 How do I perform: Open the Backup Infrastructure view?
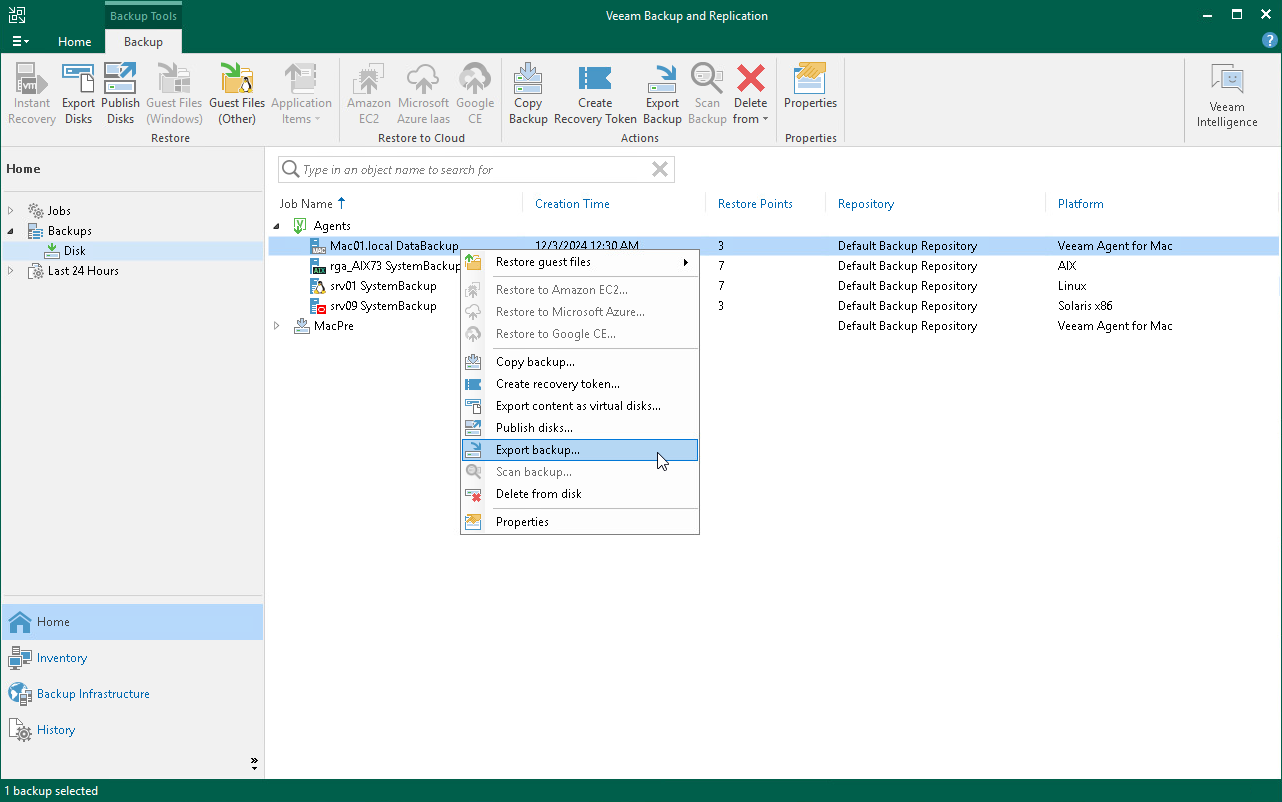(x=94, y=693)
